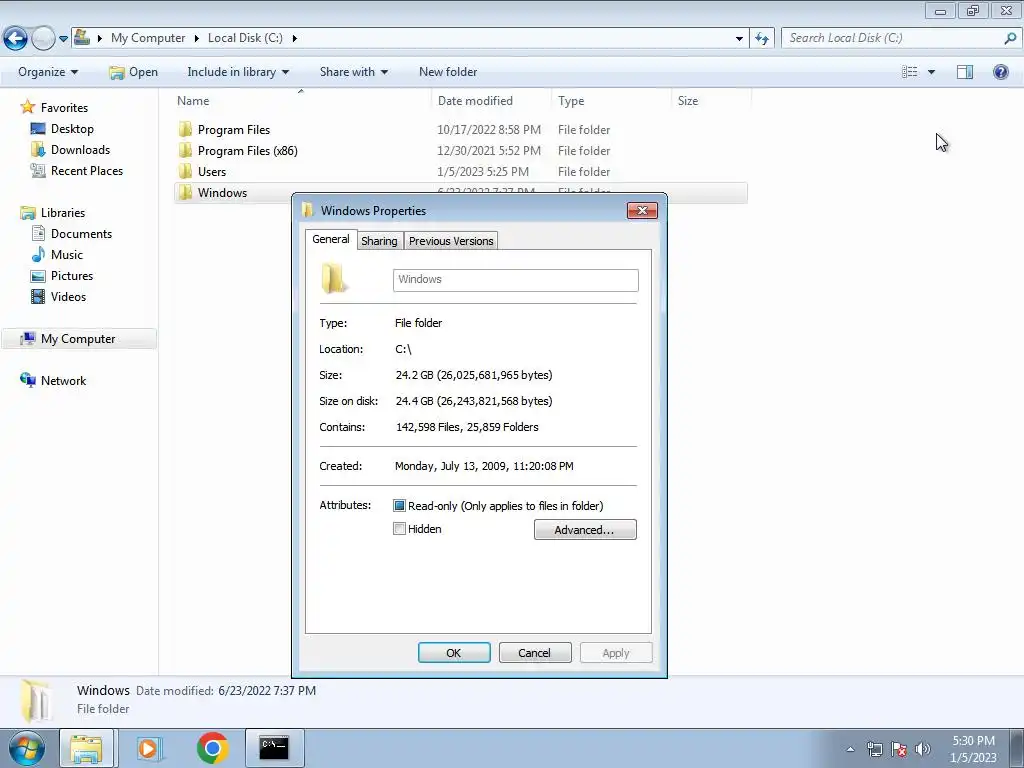The height and width of the screenshot is (768, 1024).
Task: Open the Include in library dropdown
Action: click(x=238, y=72)
